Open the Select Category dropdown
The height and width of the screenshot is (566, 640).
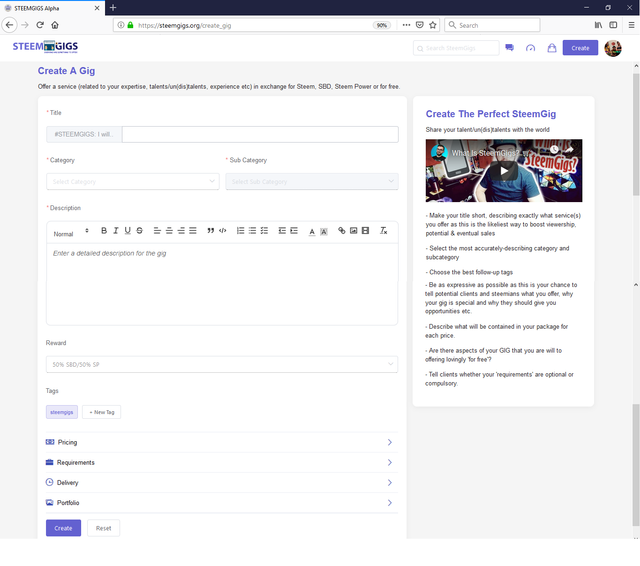tap(133, 182)
